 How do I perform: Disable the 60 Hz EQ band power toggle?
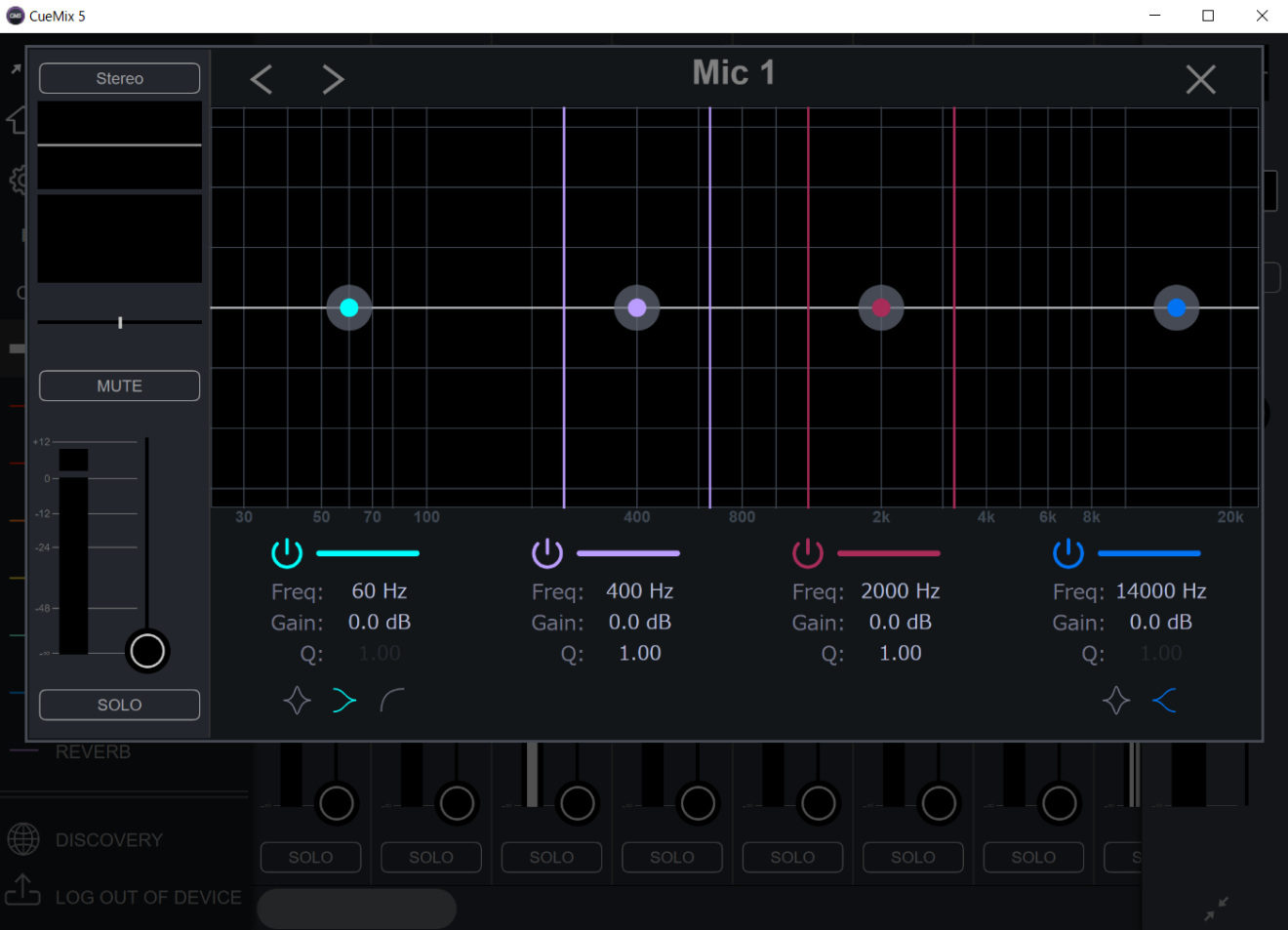point(287,552)
